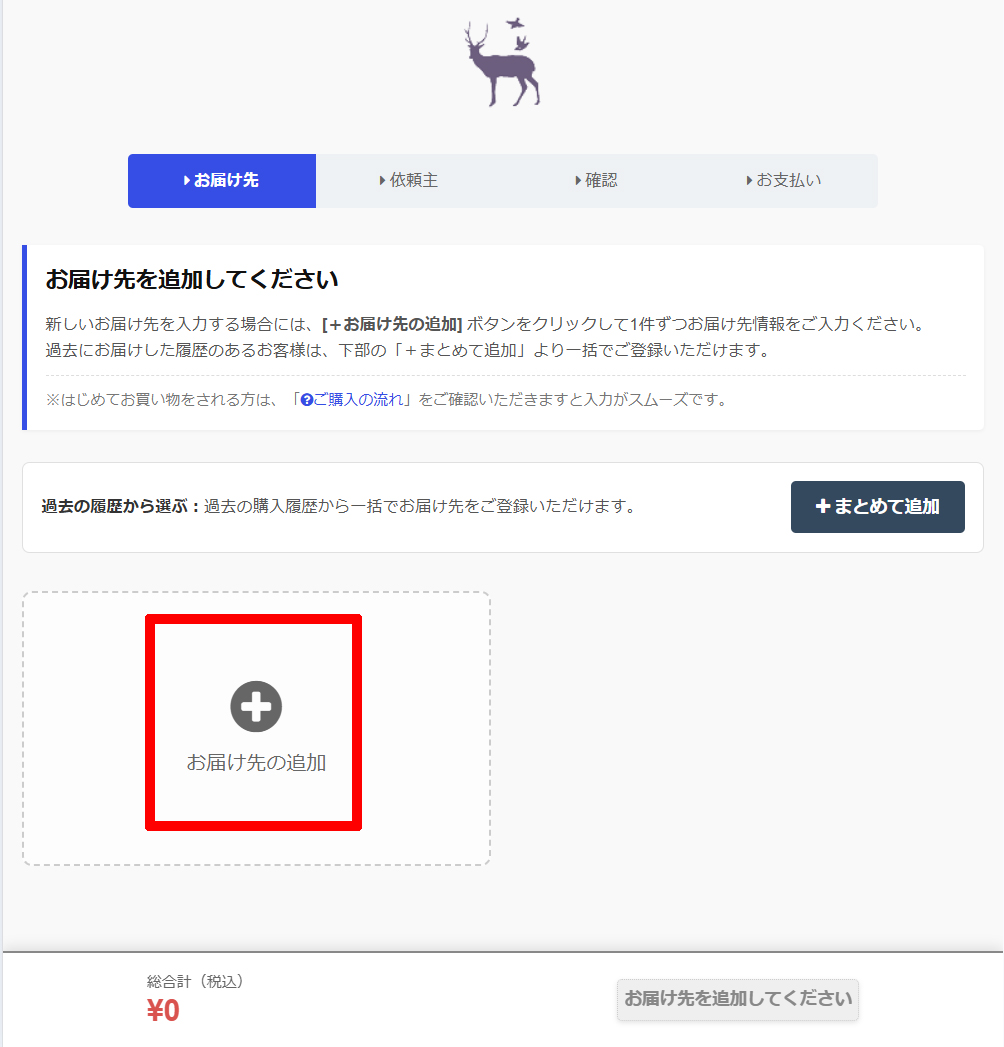Select the 確認 step tab
The width and height of the screenshot is (1004, 1047).
[596, 181]
